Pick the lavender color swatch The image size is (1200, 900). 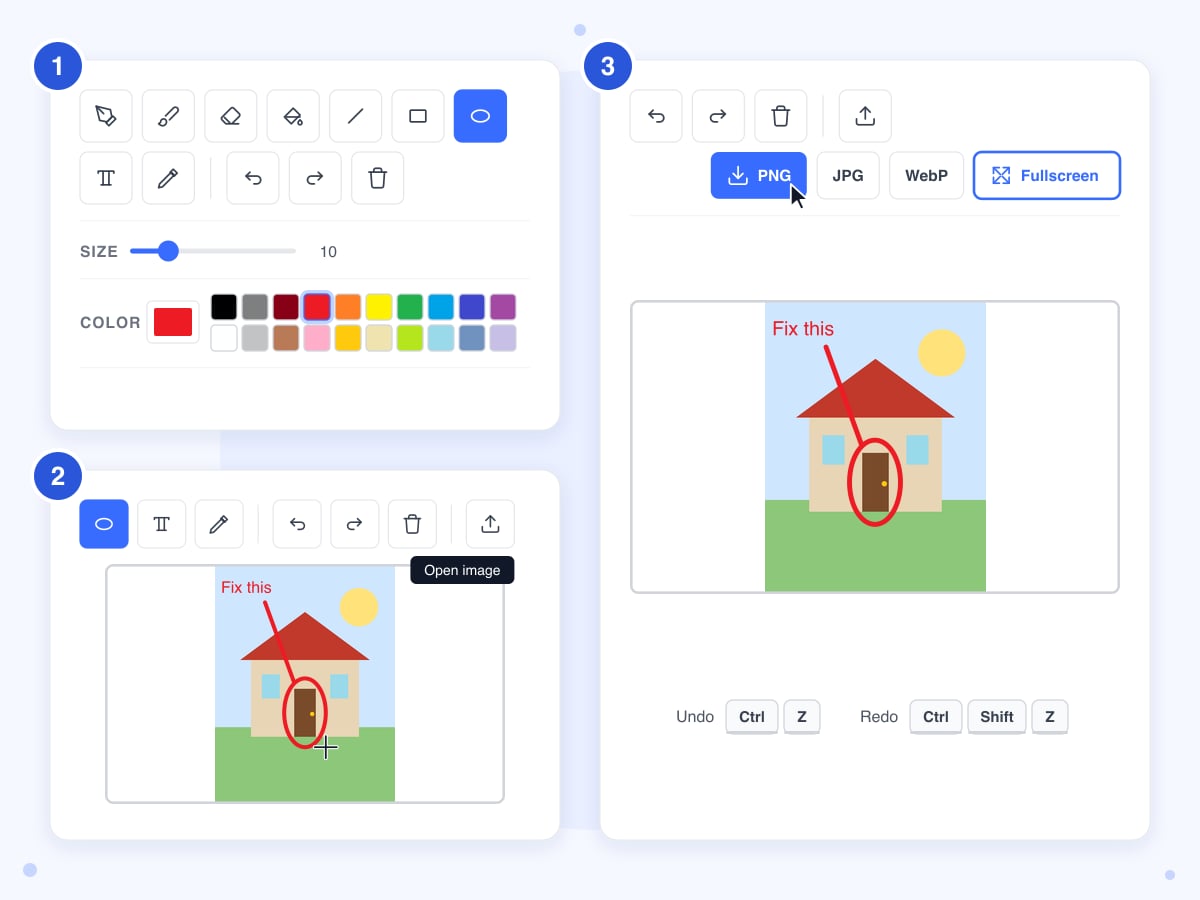[503, 338]
